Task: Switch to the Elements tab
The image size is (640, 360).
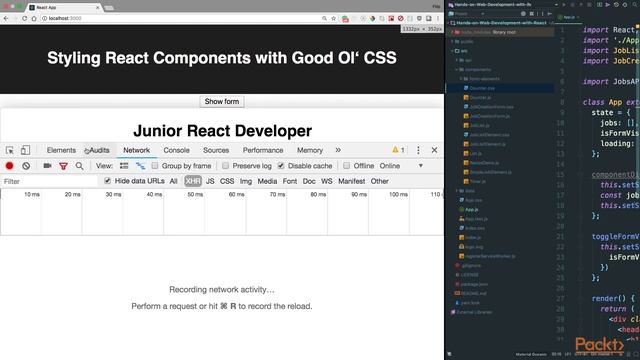Action: point(61,150)
